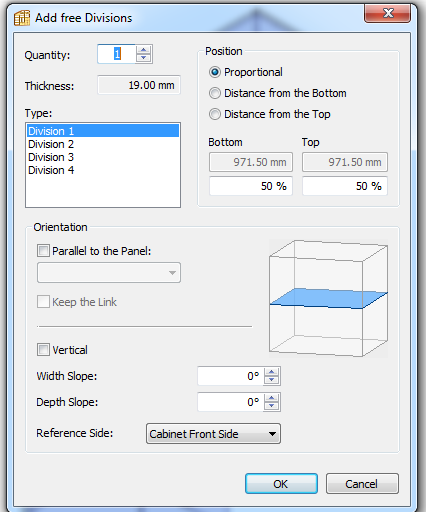Increase Depth Slope using the up arrow
The width and height of the screenshot is (426, 512).
coord(272,398)
